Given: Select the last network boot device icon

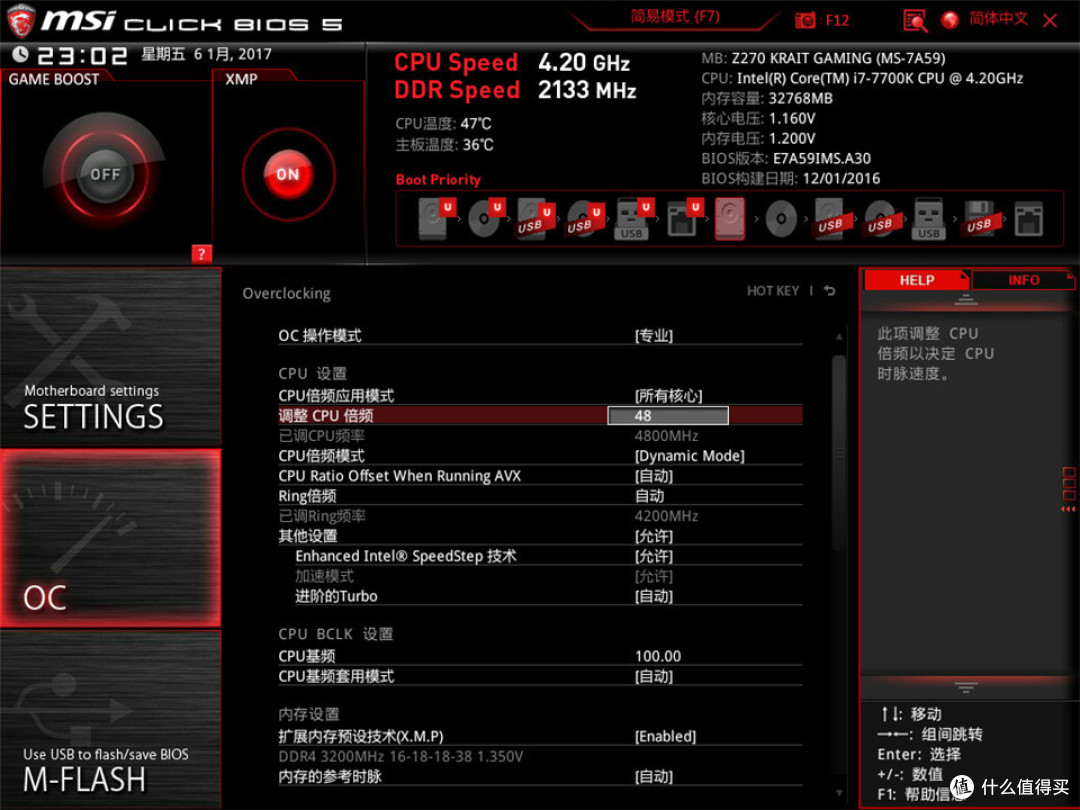Looking at the screenshot, I should coord(1028,219).
